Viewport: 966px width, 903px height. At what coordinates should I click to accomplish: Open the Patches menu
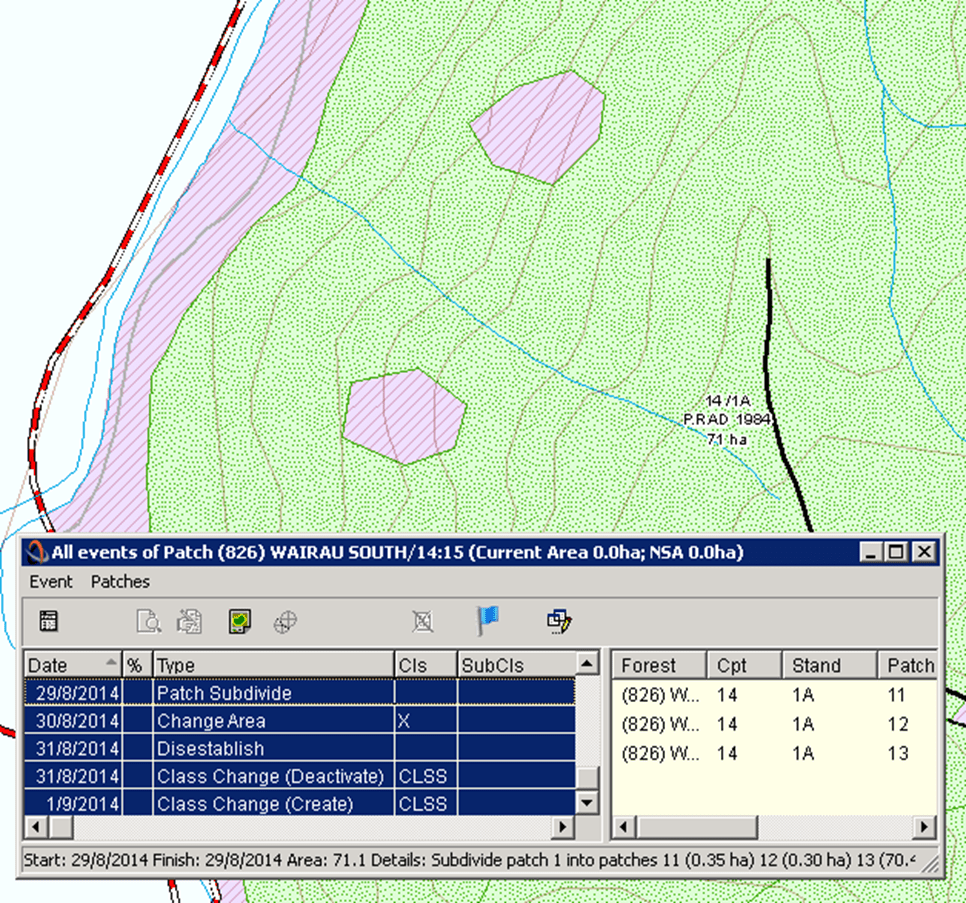click(x=120, y=581)
